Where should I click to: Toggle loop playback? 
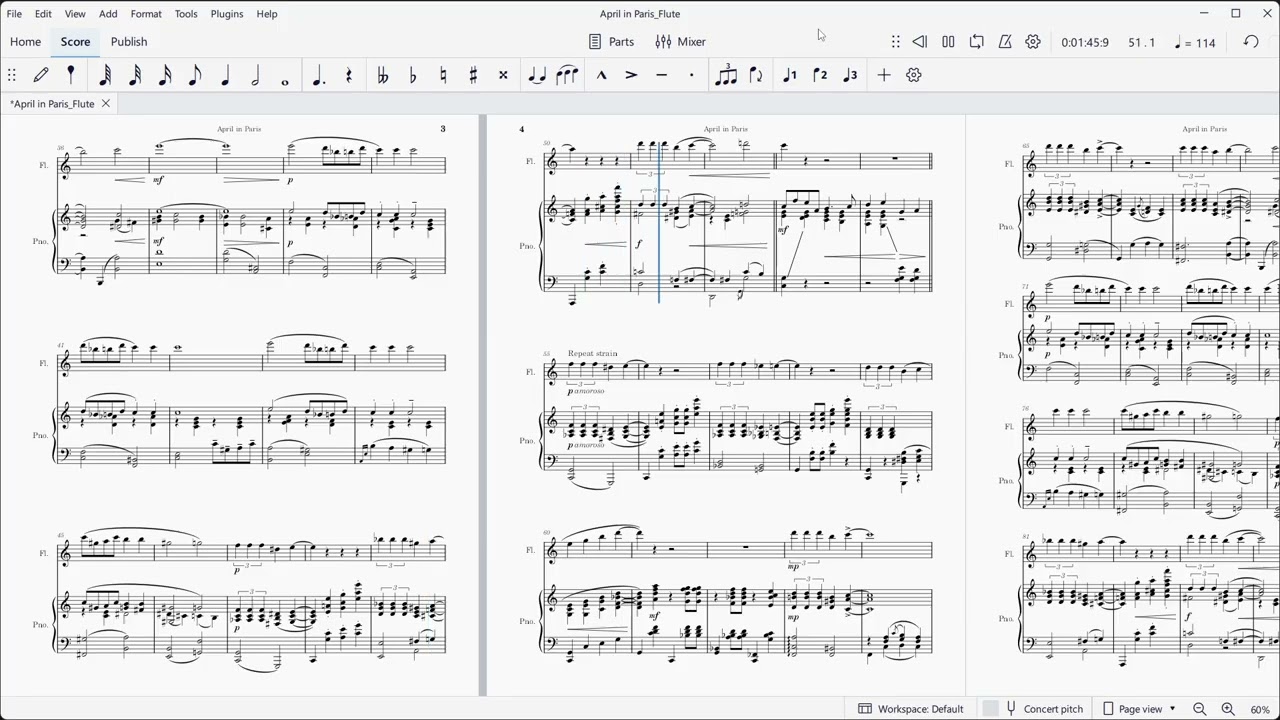click(x=977, y=42)
